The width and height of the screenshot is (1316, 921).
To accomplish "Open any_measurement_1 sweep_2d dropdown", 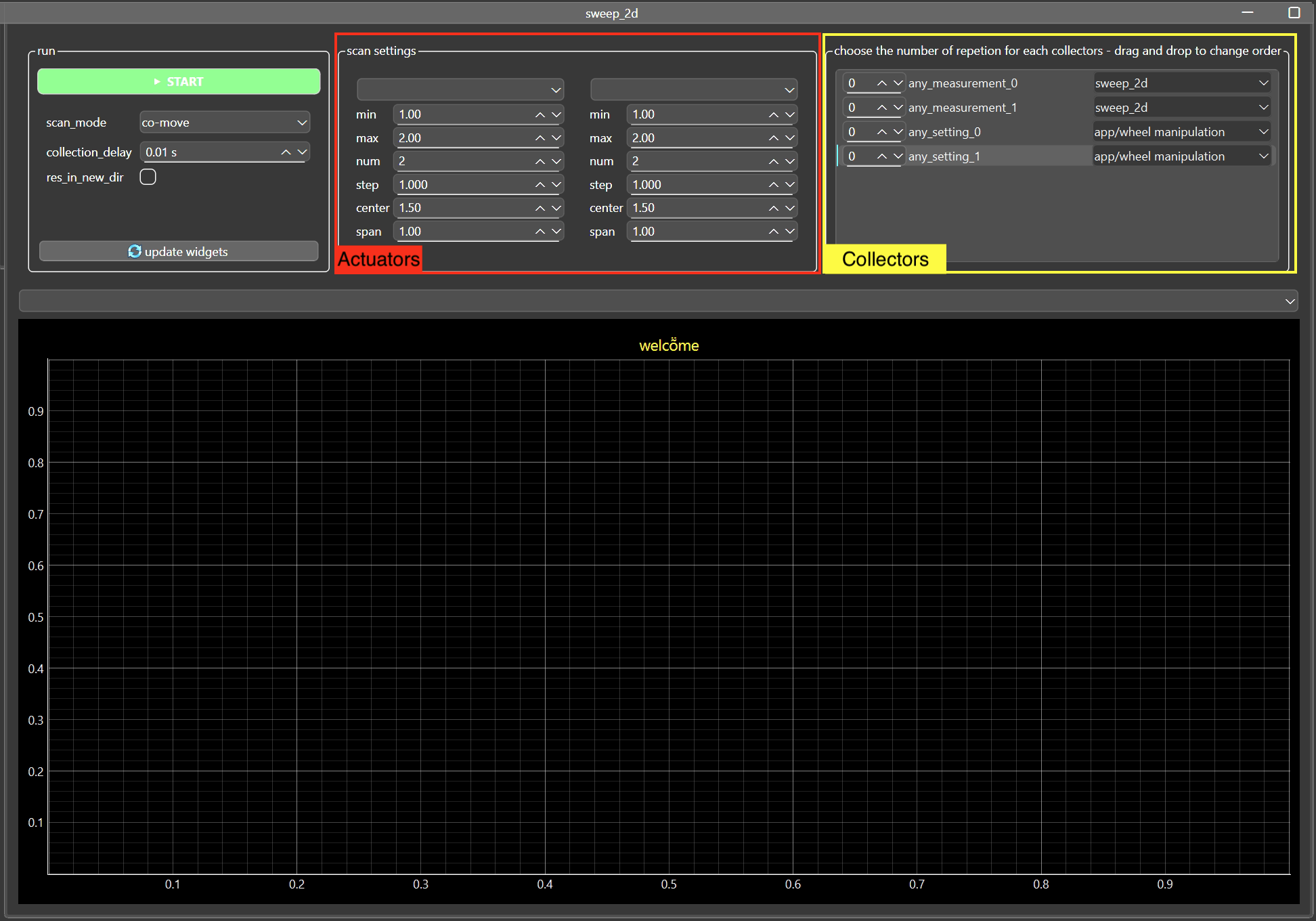I will (x=1181, y=107).
